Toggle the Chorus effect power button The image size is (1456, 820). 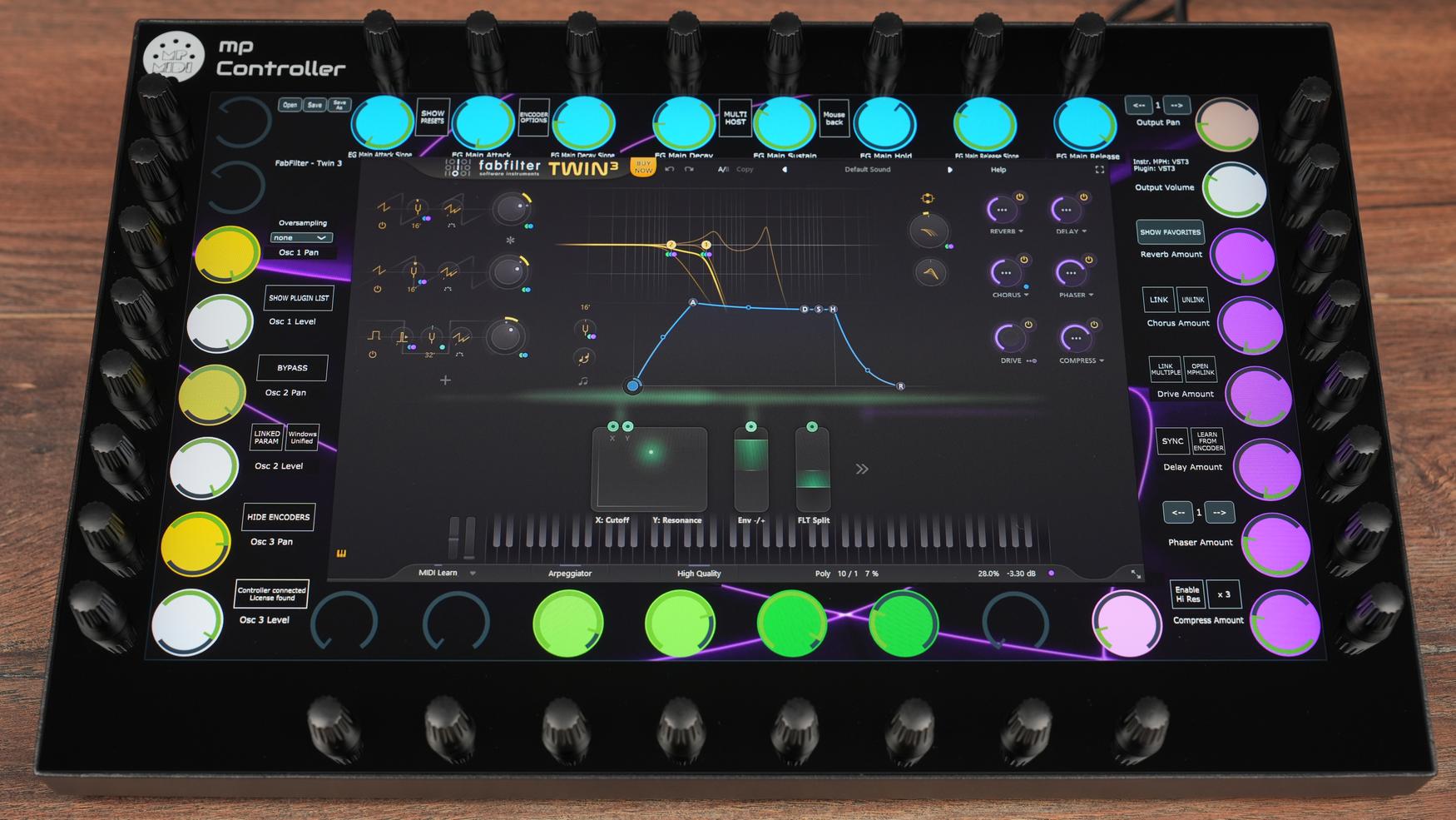[x=1023, y=260]
